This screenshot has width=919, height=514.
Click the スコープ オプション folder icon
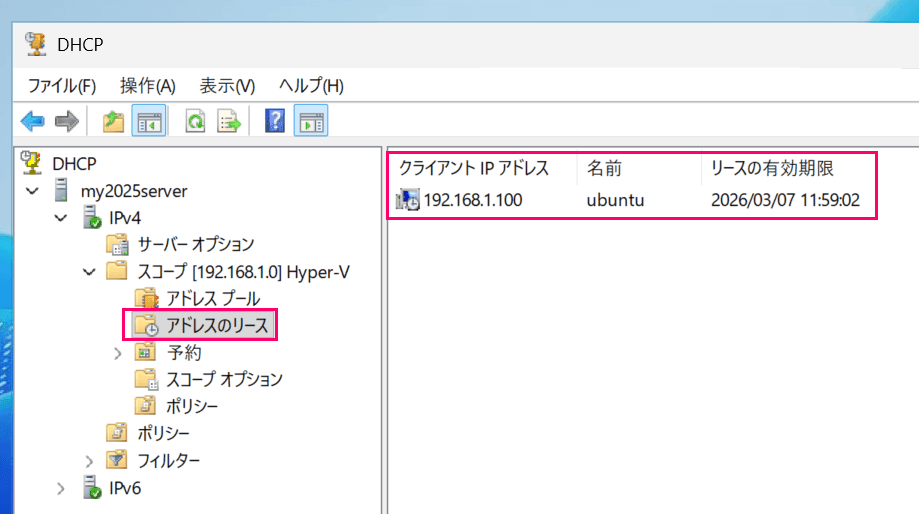[x=146, y=379]
